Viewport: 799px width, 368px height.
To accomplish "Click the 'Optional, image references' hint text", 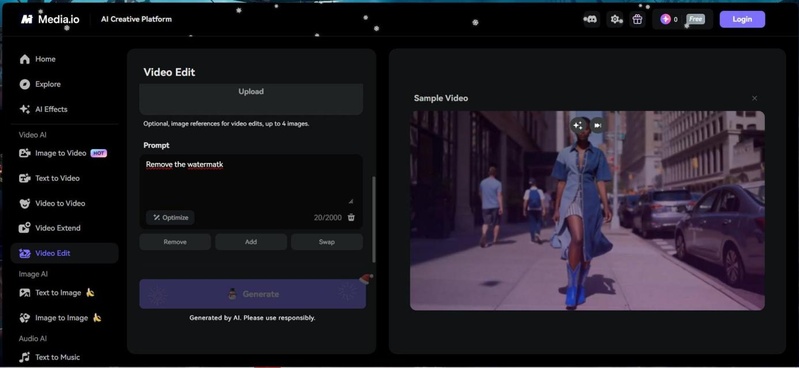I will (226, 123).
